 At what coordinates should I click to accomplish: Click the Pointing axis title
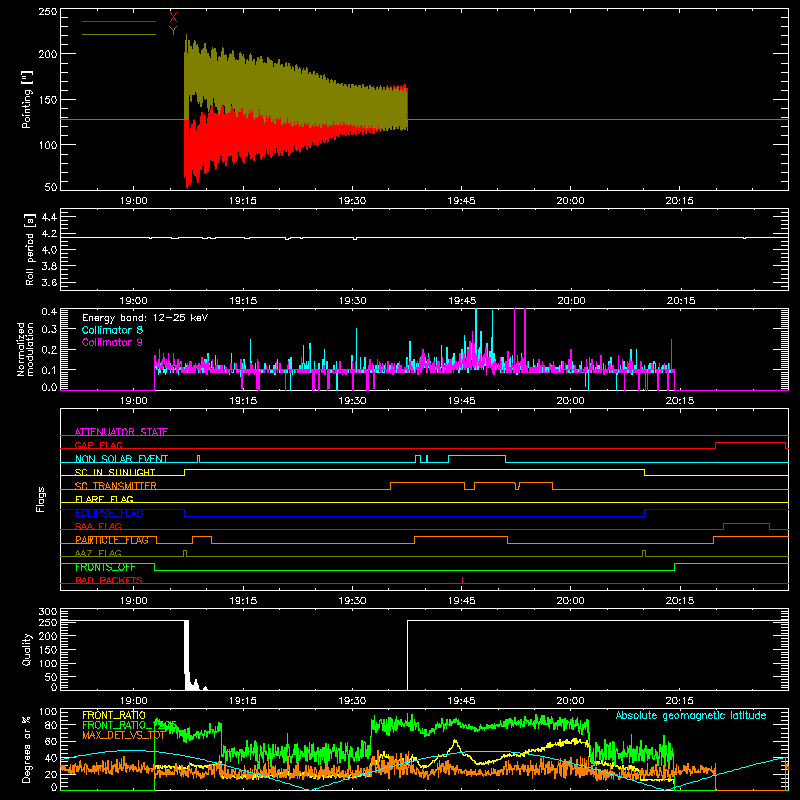coord(27,99)
